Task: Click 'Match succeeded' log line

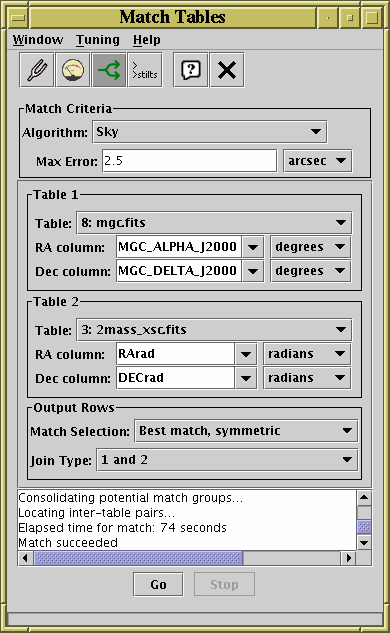Action: tap(68, 543)
